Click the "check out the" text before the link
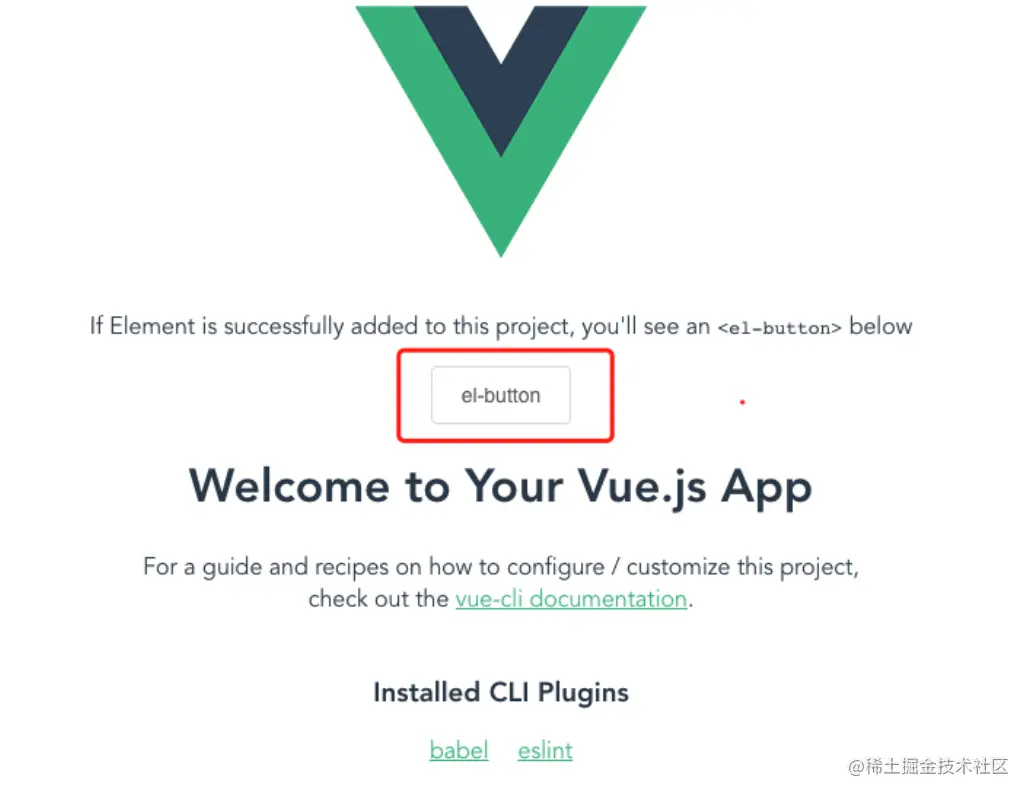Image resolution: width=1031 pixels, height=799 pixels. point(378,599)
